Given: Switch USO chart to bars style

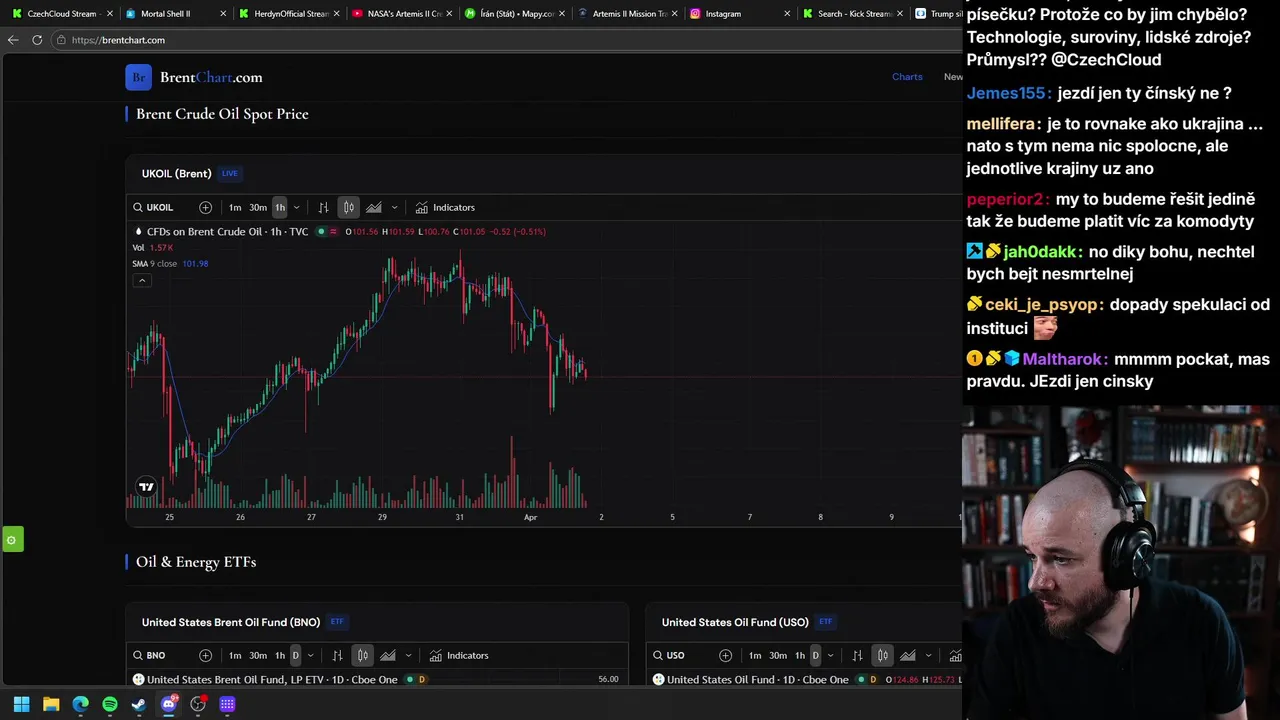Looking at the screenshot, I should click(x=857, y=655).
